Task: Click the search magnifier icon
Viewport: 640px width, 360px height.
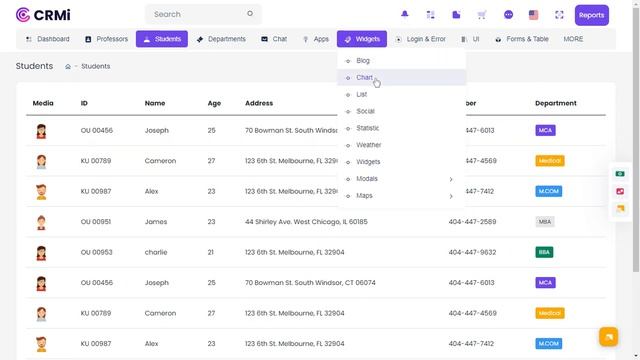Action: tap(250, 13)
